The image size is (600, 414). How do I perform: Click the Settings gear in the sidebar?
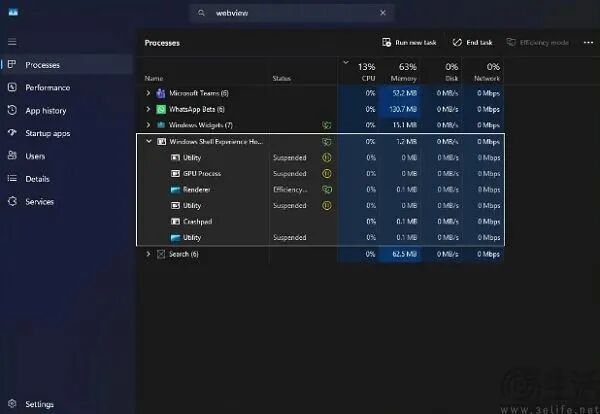coord(12,404)
